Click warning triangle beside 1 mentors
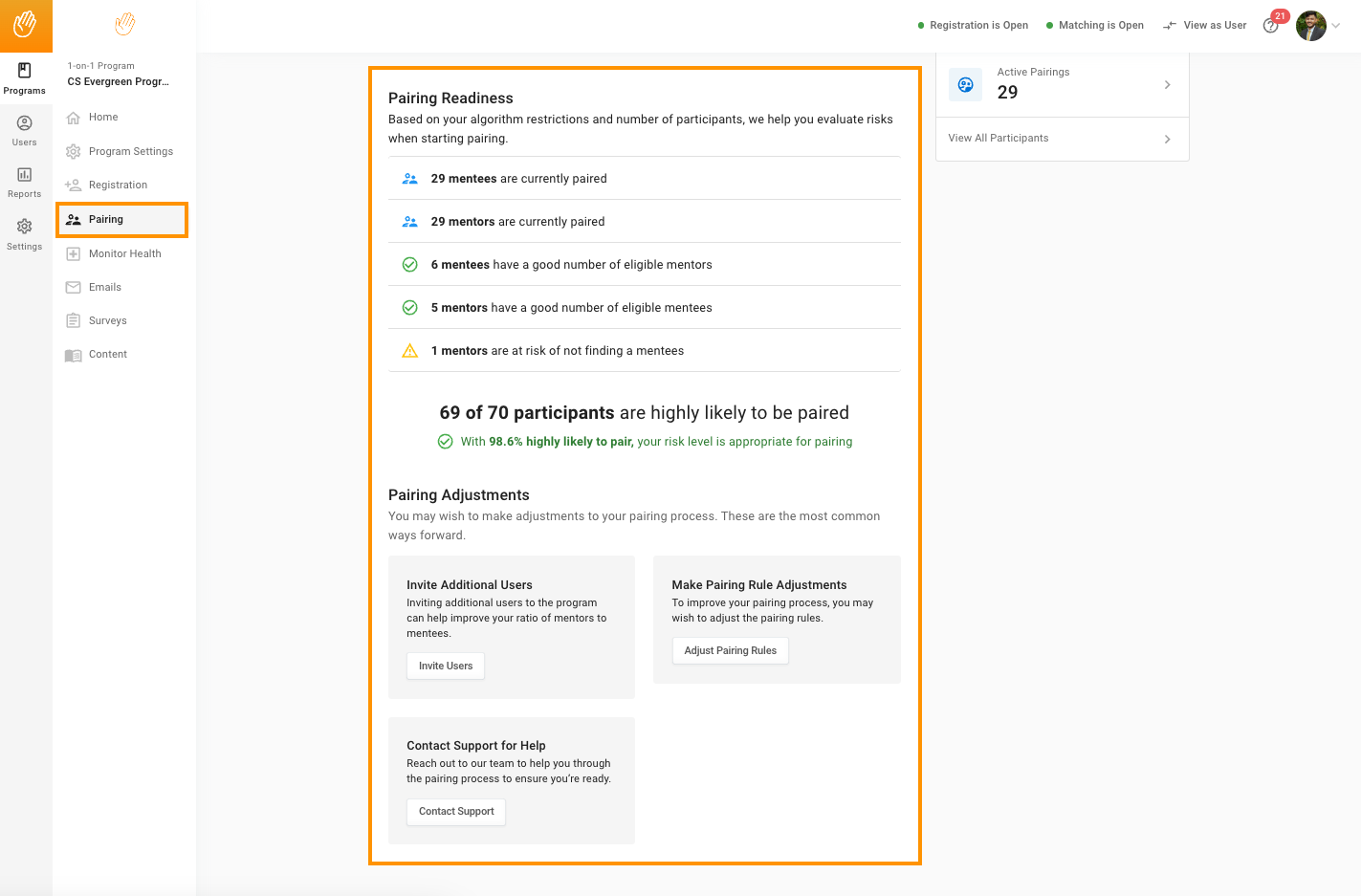The height and width of the screenshot is (896, 1361). tap(410, 350)
